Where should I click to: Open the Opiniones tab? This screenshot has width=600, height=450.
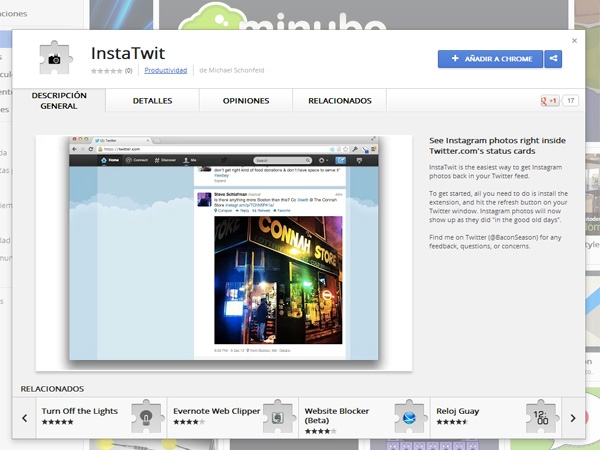click(246, 101)
